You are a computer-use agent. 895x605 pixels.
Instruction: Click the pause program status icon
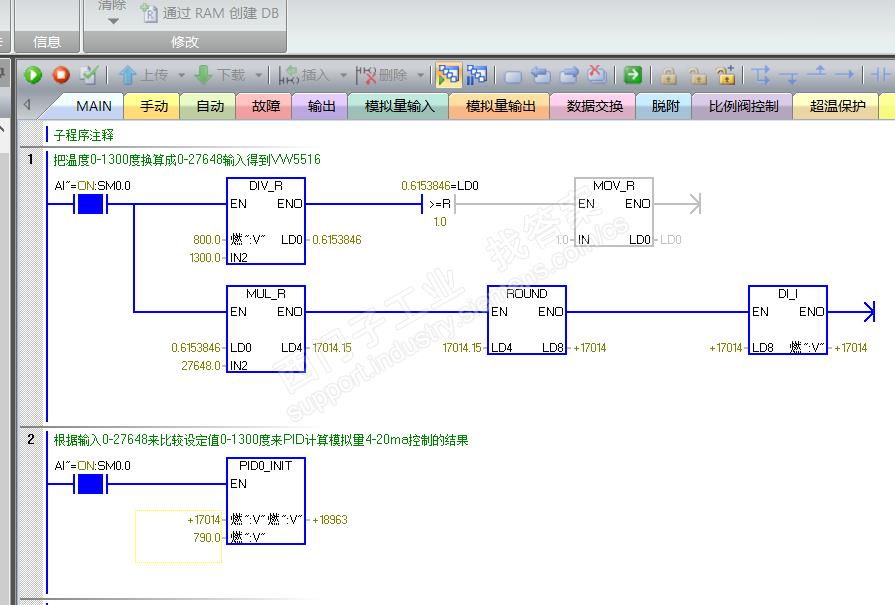477,75
